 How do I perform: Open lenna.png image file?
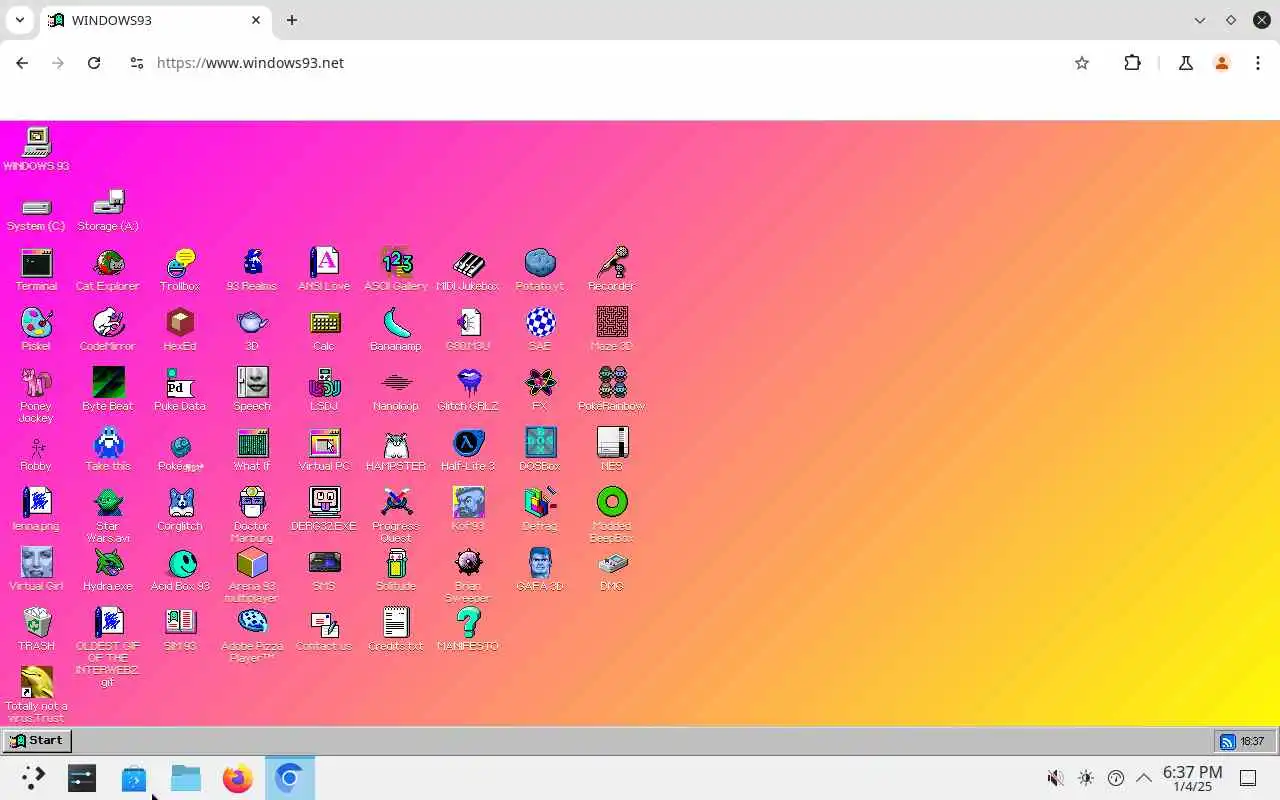36,510
